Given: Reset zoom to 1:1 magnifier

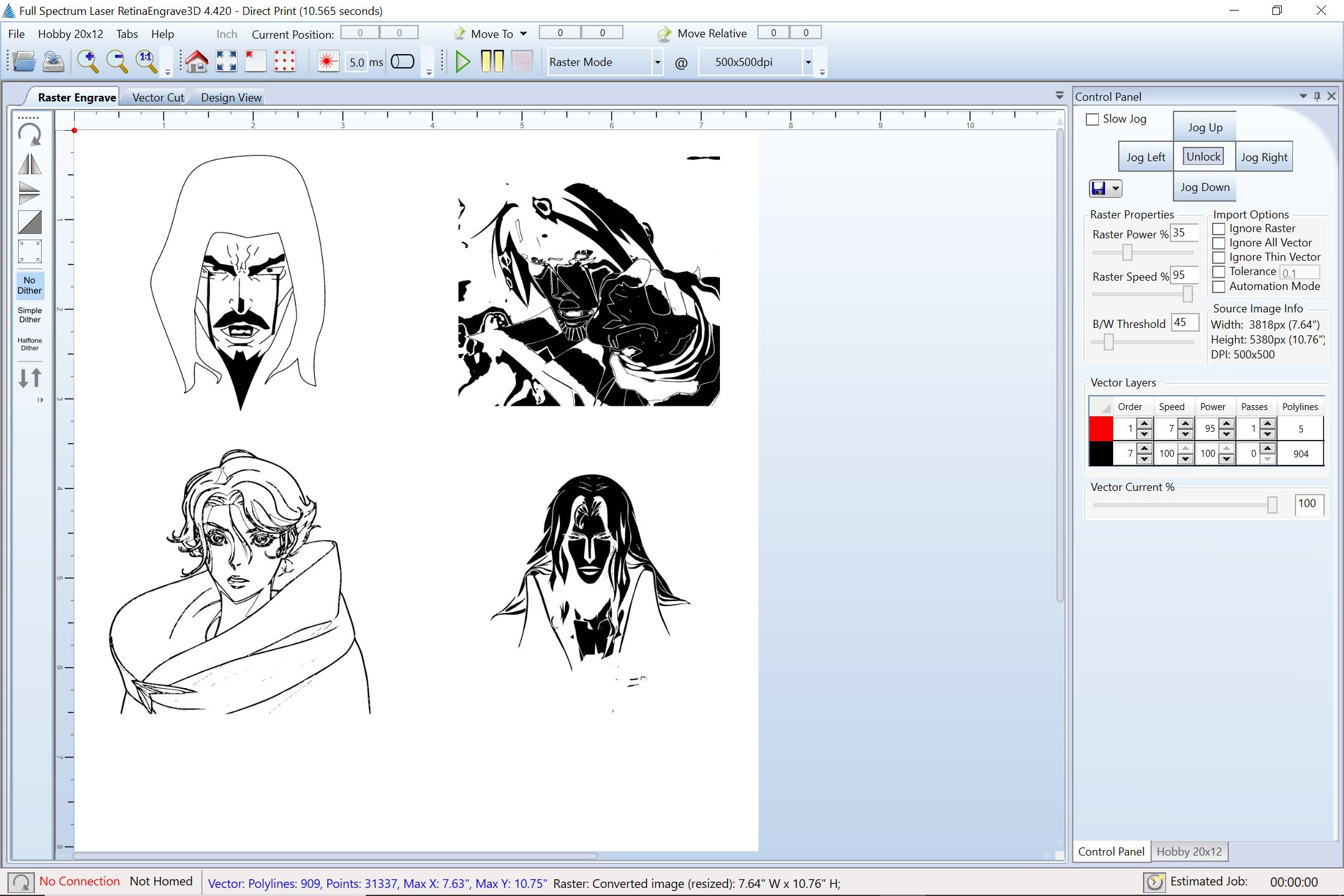Looking at the screenshot, I should click(x=146, y=62).
